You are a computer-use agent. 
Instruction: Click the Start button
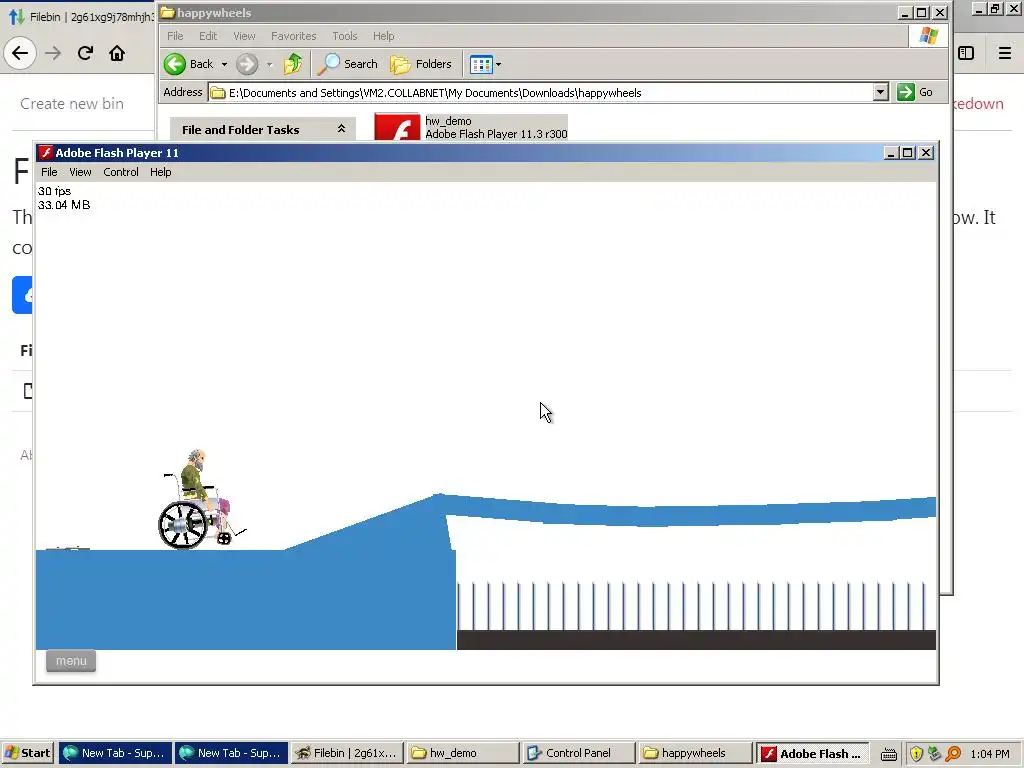(28, 753)
